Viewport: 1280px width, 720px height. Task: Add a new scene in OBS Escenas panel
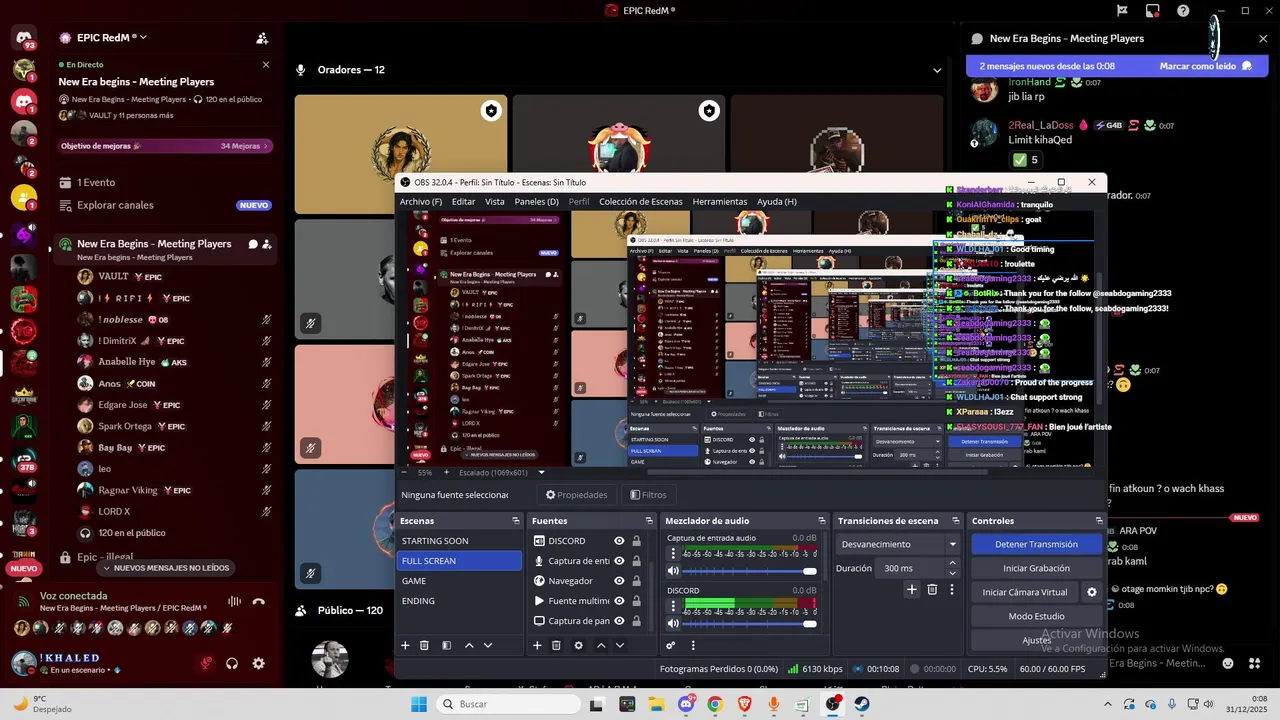coord(405,646)
